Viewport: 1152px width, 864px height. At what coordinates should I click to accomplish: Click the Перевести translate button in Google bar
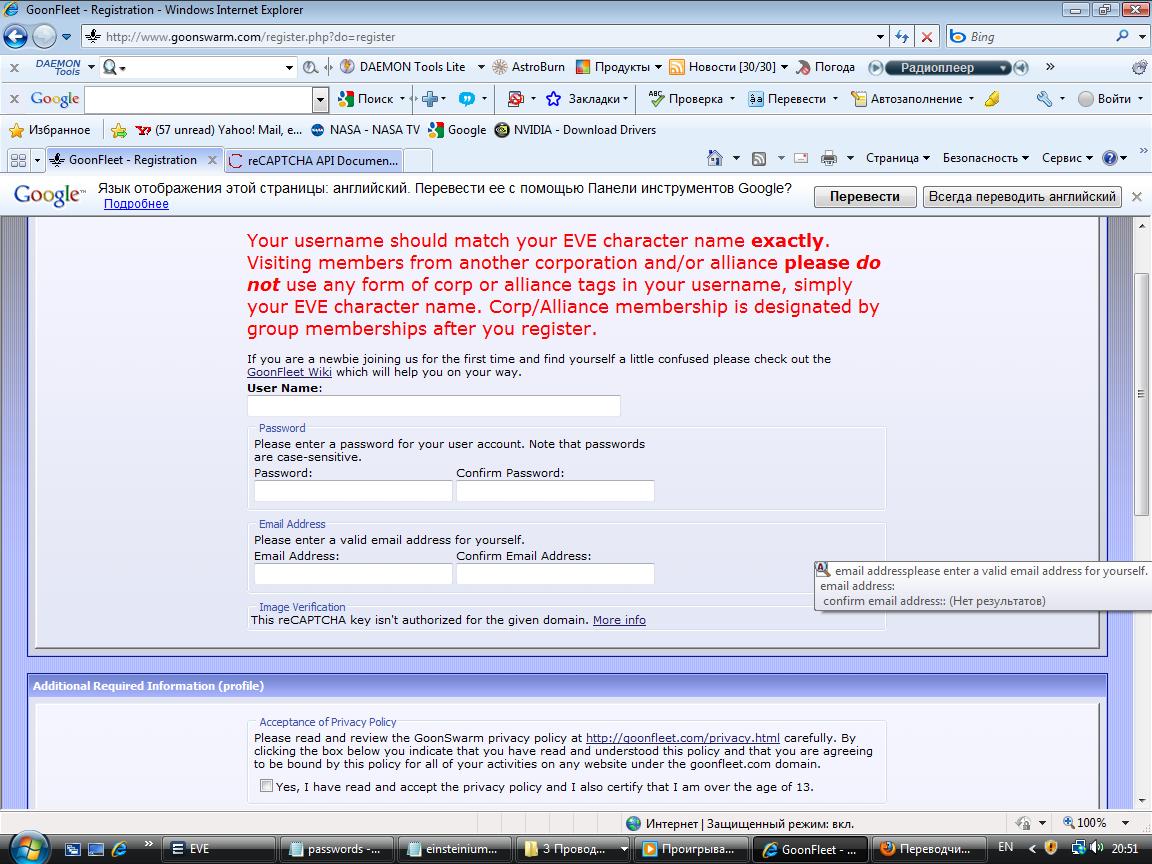click(x=865, y=196)
